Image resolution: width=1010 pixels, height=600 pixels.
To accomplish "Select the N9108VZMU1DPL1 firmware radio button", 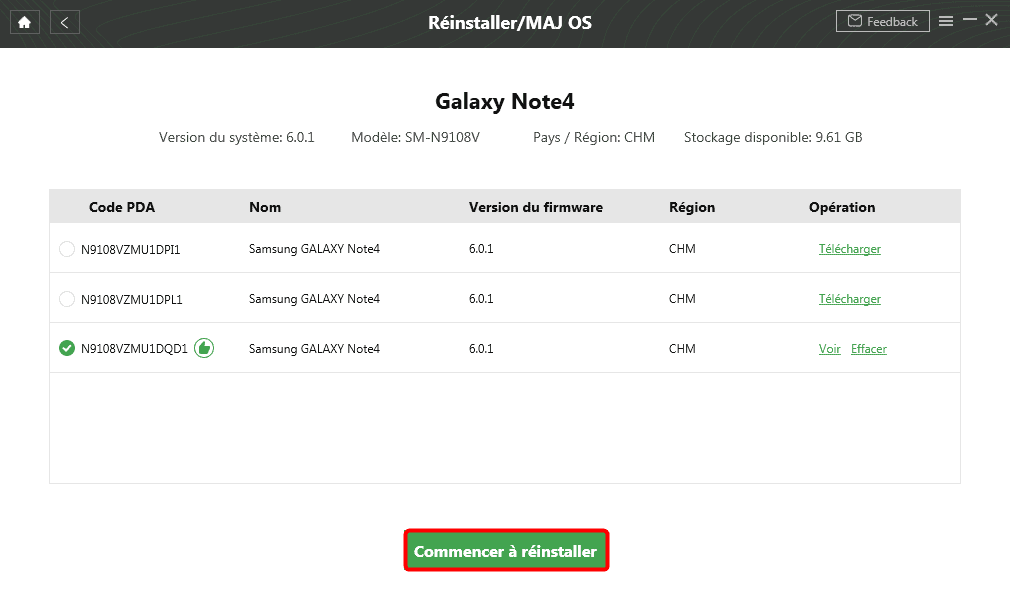I will [x=67, y=299].
